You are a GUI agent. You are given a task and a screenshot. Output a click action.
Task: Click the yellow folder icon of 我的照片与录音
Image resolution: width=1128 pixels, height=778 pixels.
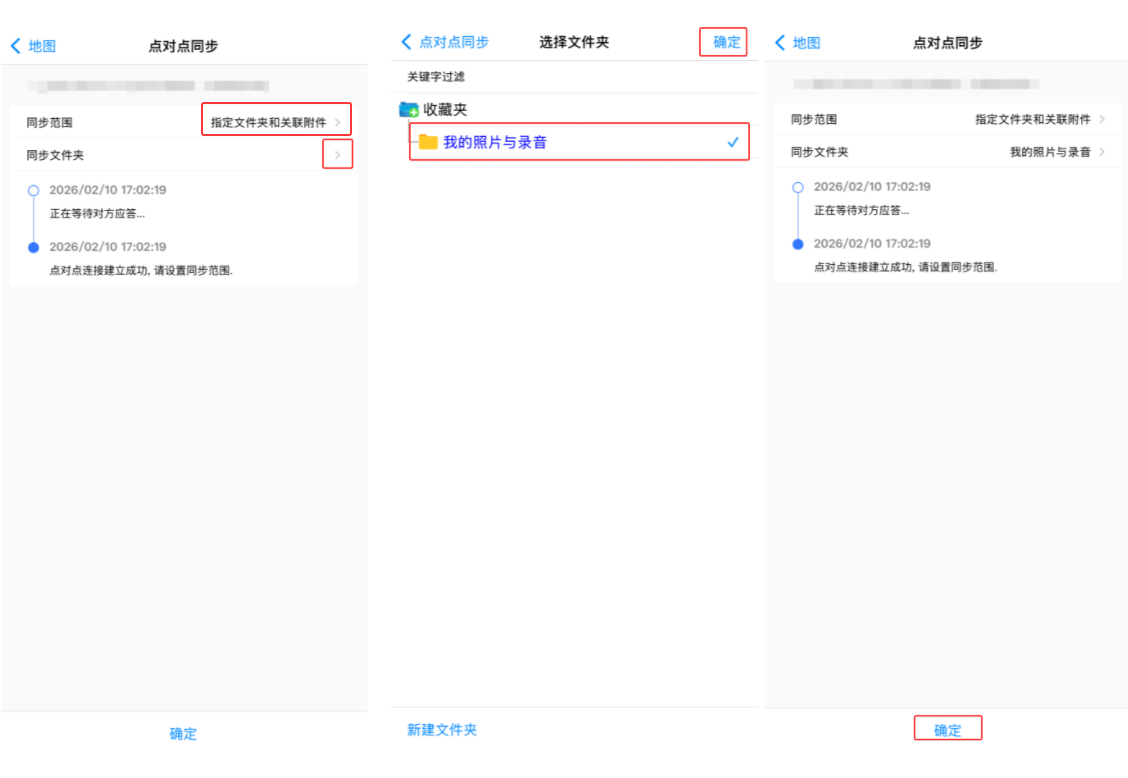[428, 142]
